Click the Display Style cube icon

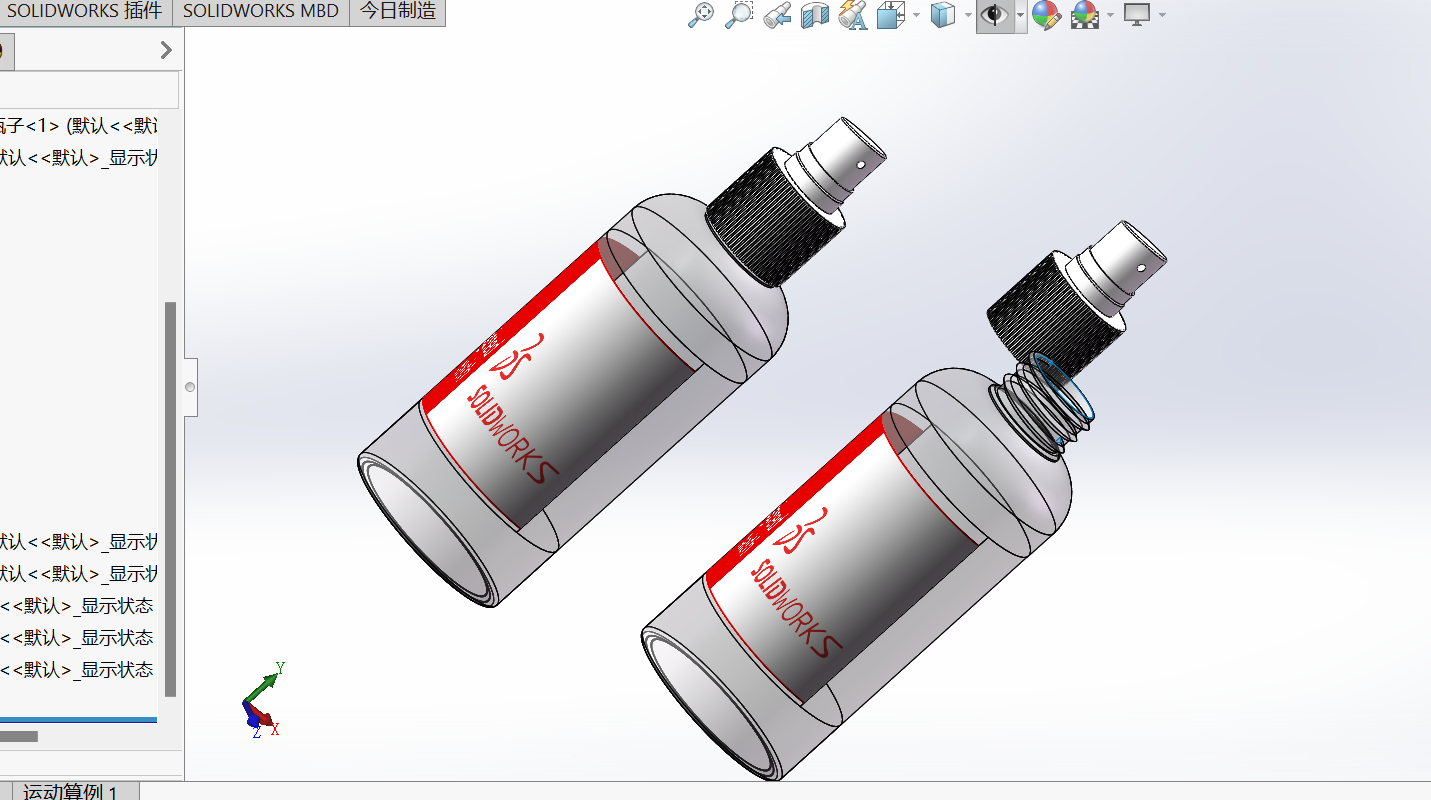click(x=942, y=15)
